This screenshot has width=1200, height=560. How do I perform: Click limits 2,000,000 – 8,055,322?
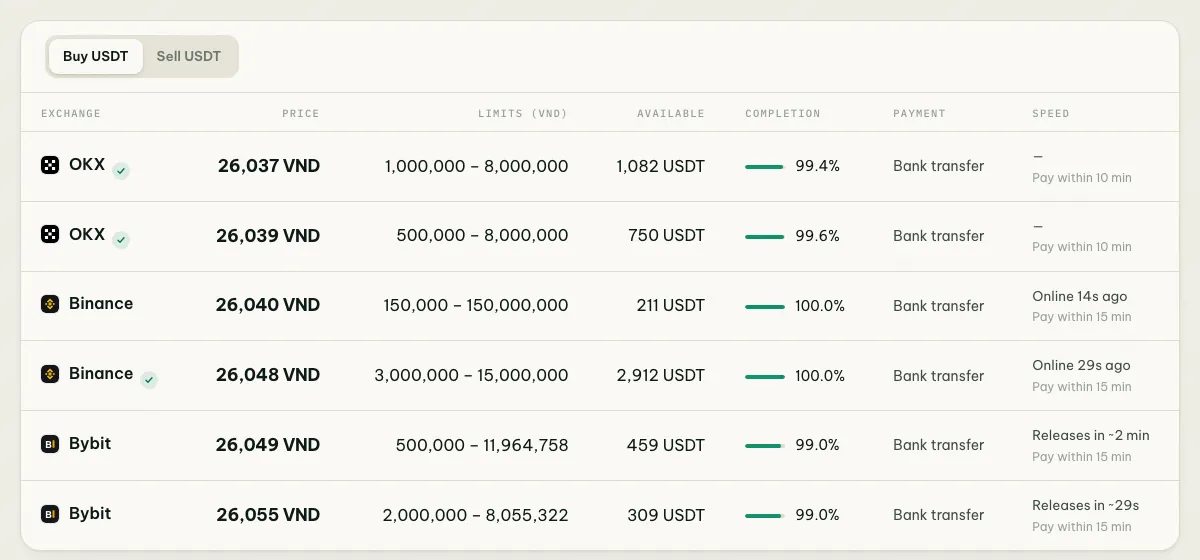(475, 515)
